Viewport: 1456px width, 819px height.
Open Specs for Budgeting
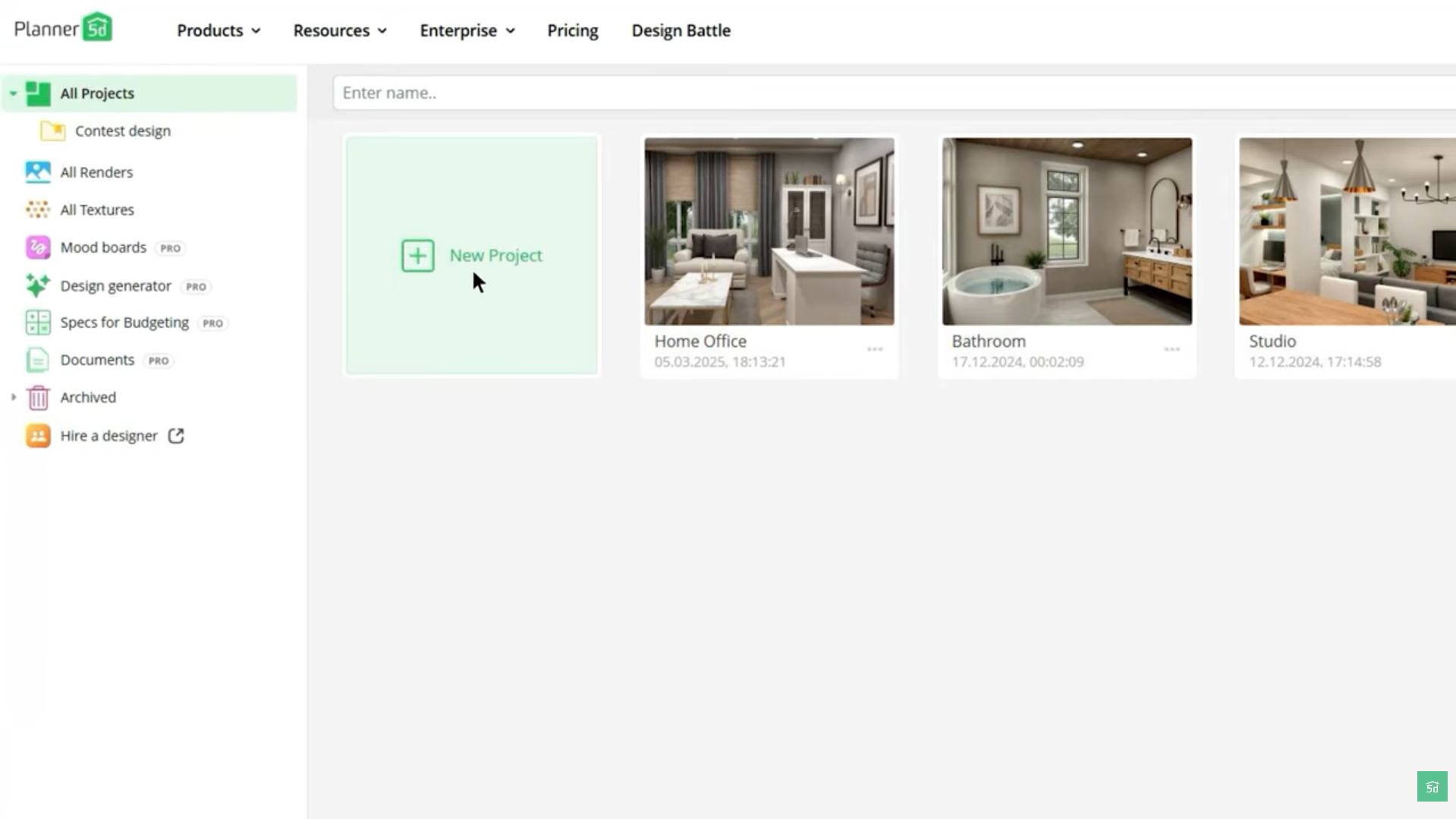point(124,323)
